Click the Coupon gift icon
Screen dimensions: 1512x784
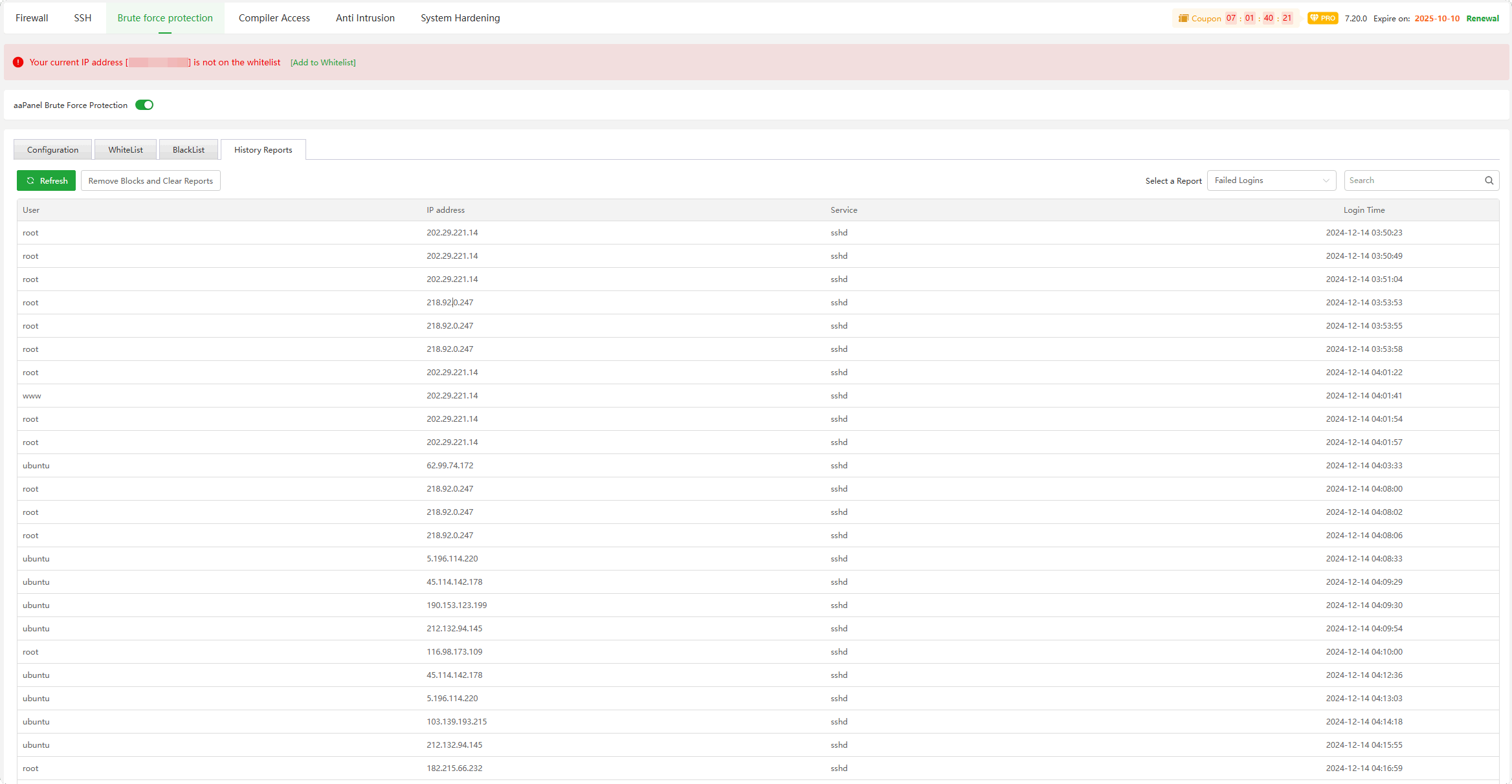point(1183,18)
